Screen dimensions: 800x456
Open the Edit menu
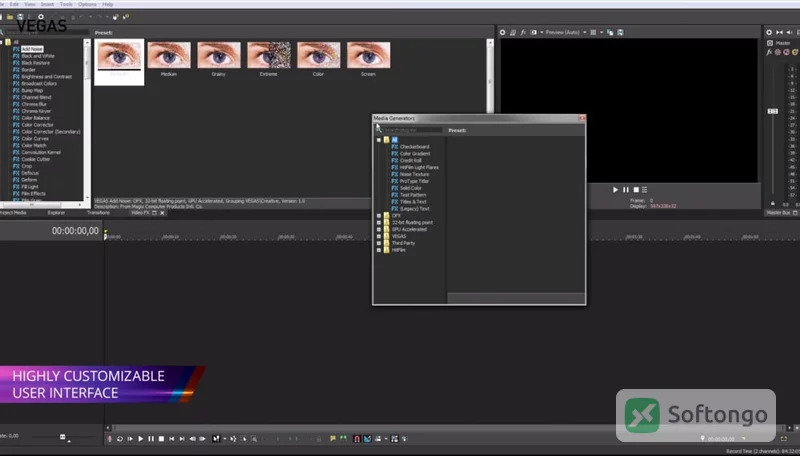pos(14,4)
